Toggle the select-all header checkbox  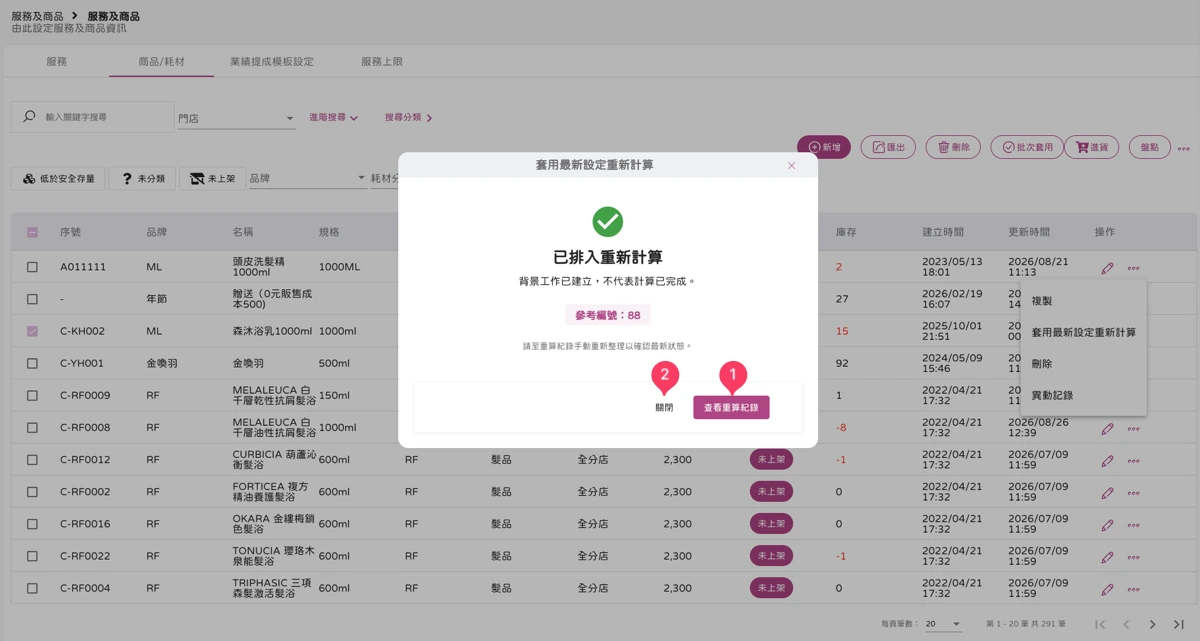pos(32,232)
